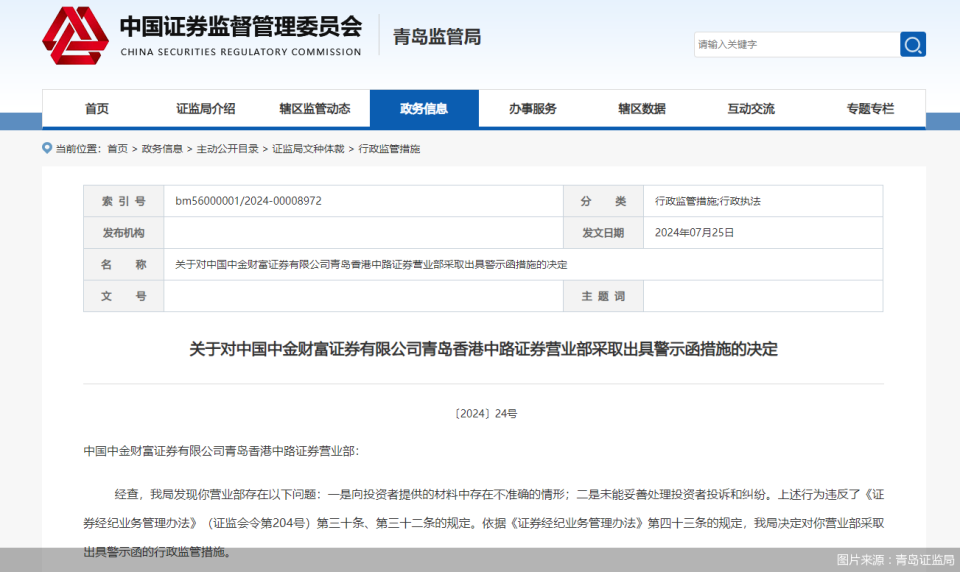Go to 证监局文种体裁 breadcrumb link
The image size is (960, 572).
(x=308, y=149)
